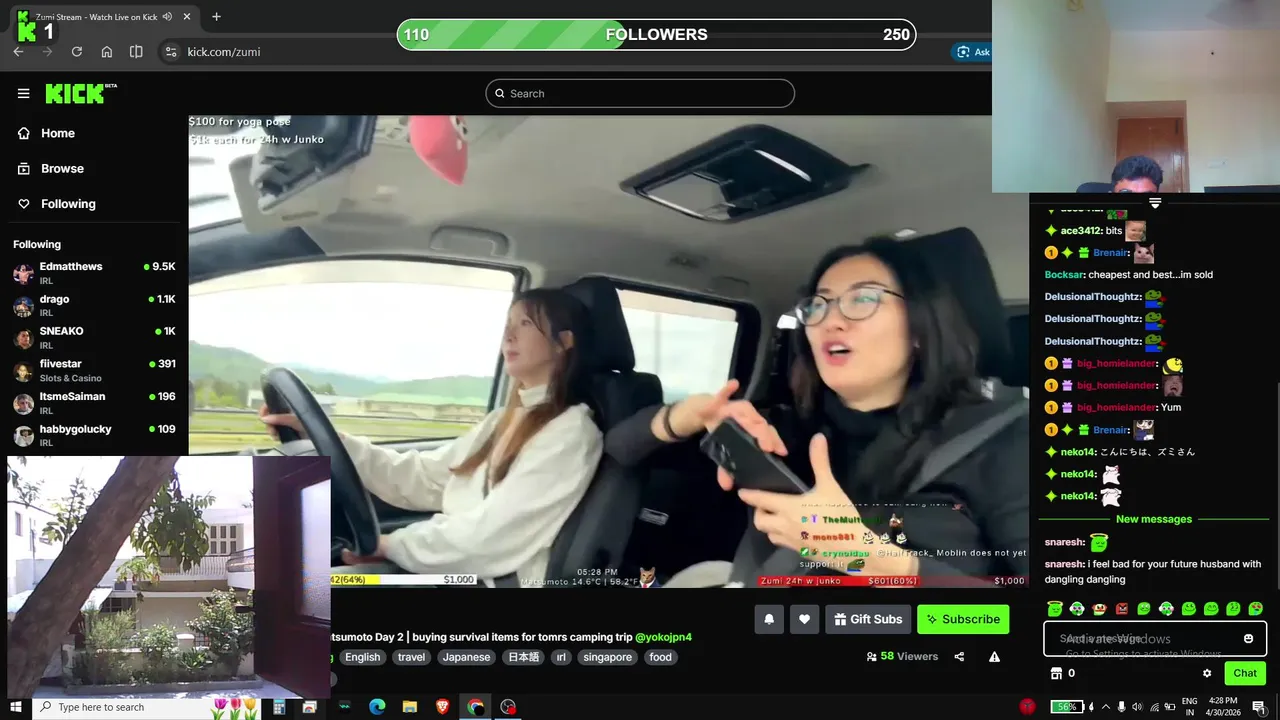Jump to New messages in chat
Screen dimensions: 1280x720
1154,519
